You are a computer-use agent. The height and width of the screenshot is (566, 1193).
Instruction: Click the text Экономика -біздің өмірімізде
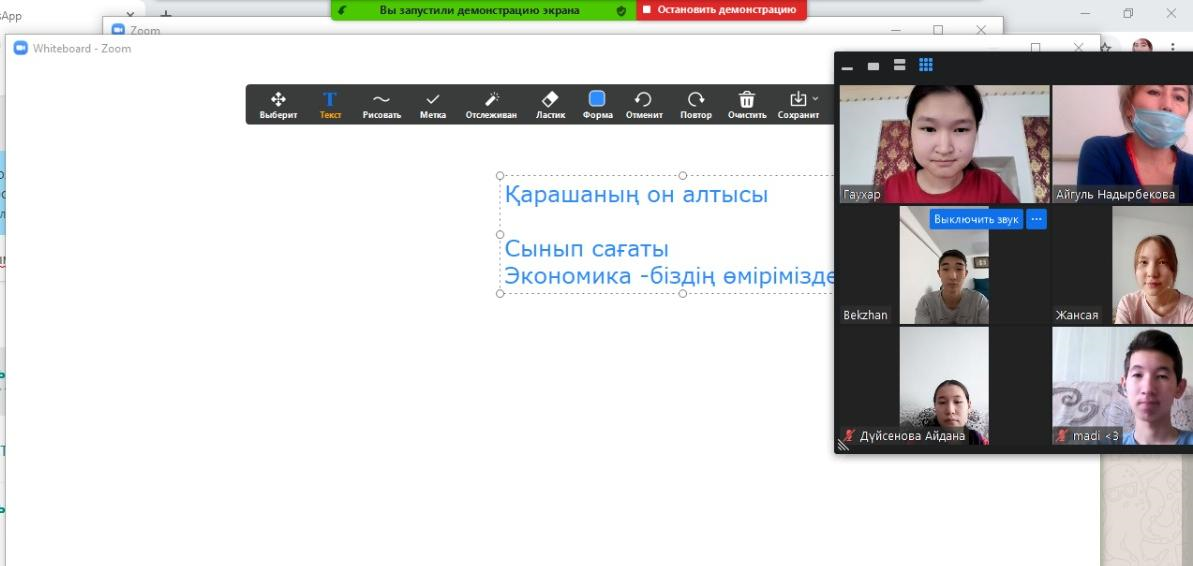pyautogui.click(x=670, y=275)
